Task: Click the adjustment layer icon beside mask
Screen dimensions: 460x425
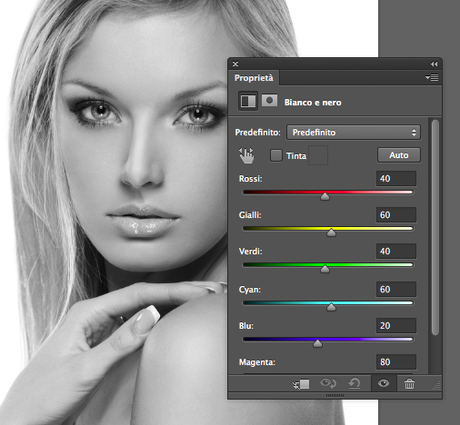Action: [248, 101]
